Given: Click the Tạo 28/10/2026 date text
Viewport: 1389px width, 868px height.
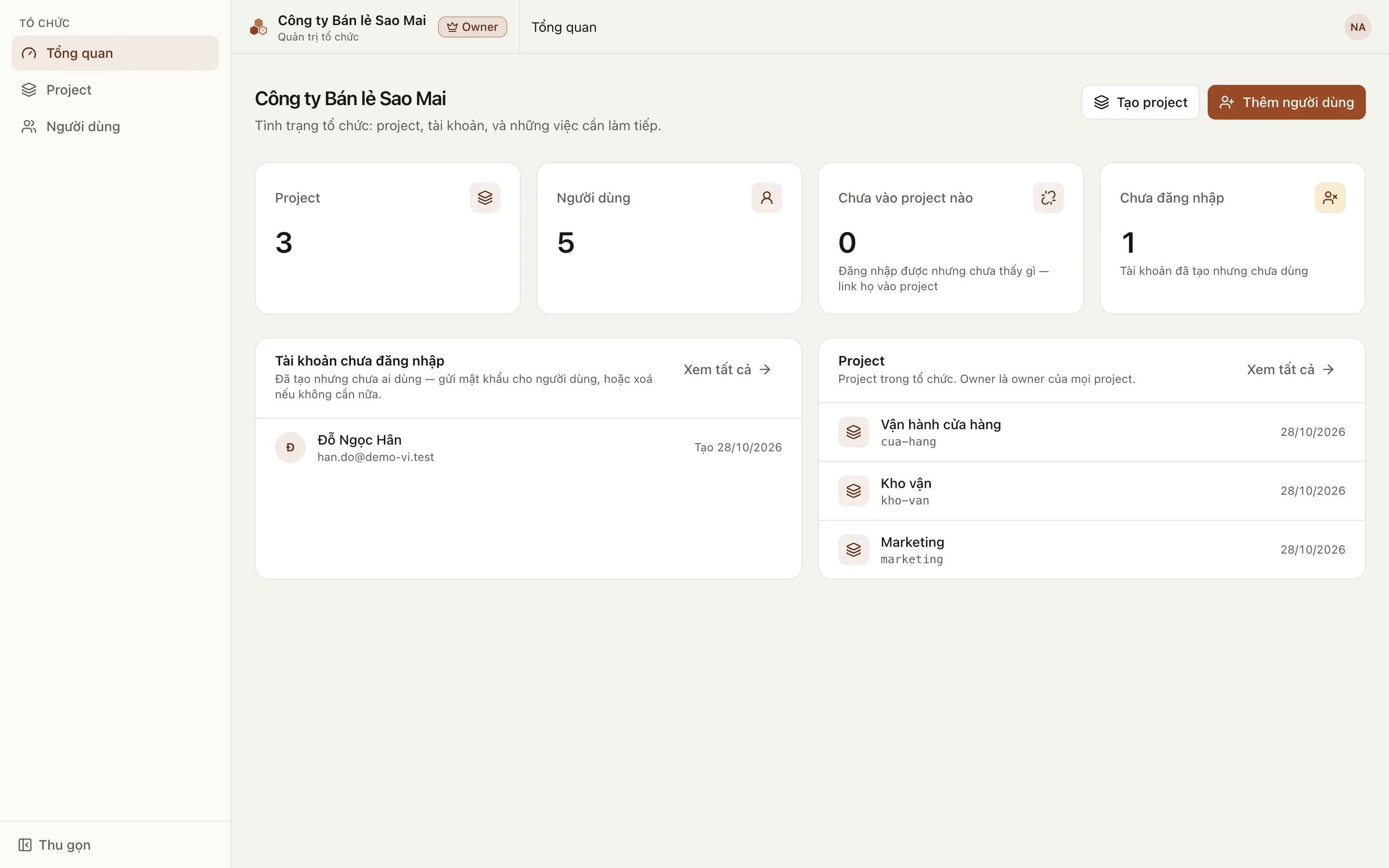Looking at the screenshot, I should (x=737, y=447).
